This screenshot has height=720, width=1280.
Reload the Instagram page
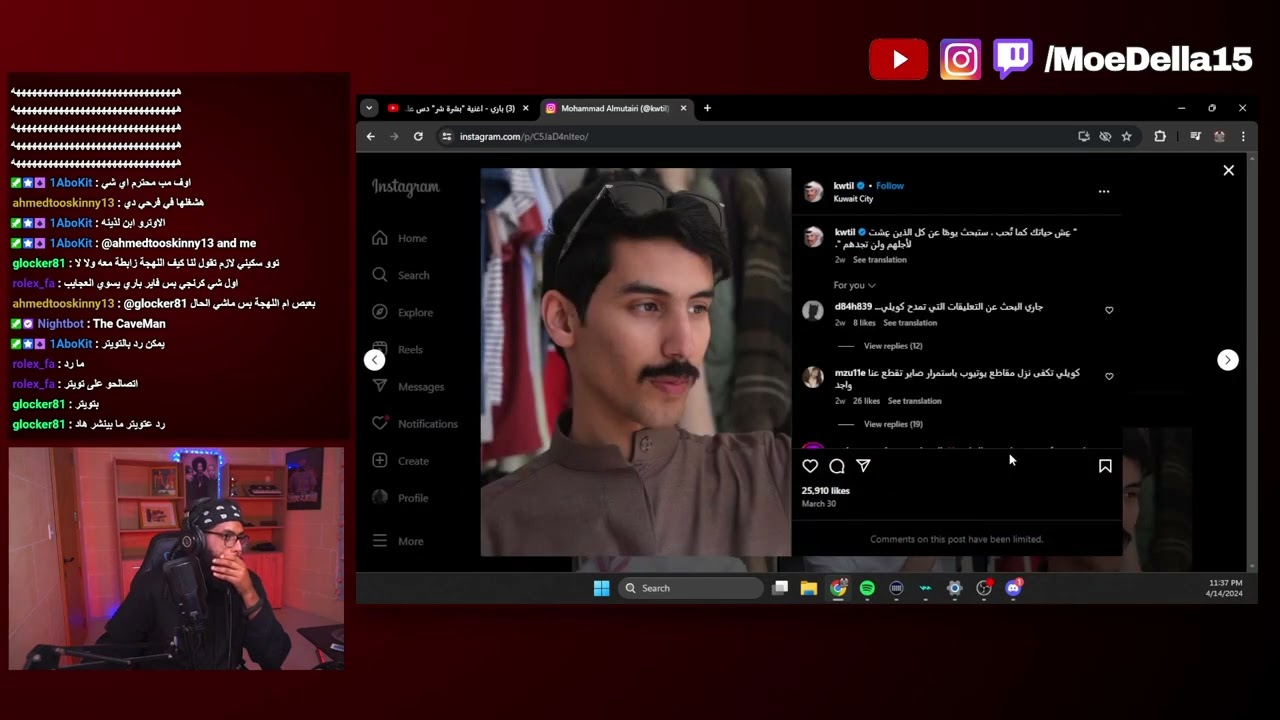tap(418, 136)
